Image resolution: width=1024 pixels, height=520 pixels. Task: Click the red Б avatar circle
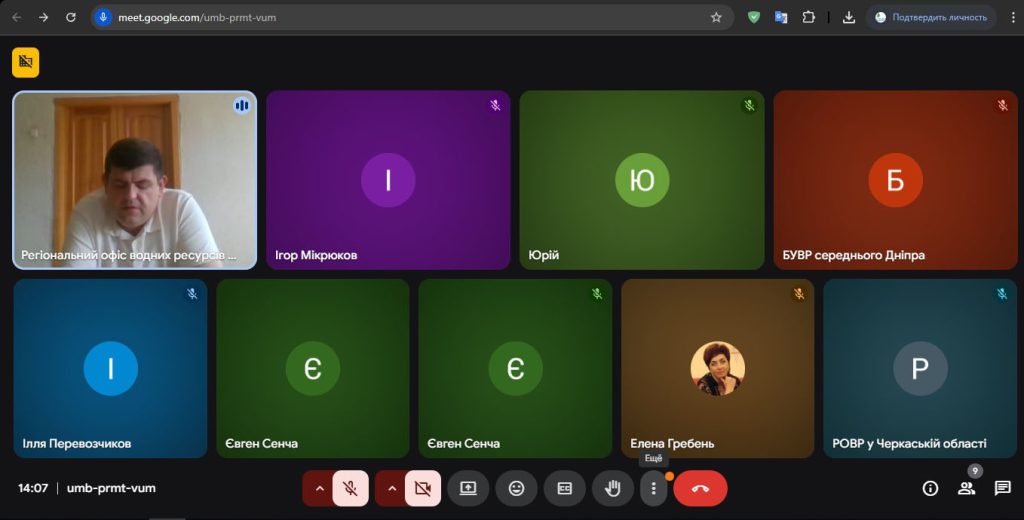click(895, 180)
